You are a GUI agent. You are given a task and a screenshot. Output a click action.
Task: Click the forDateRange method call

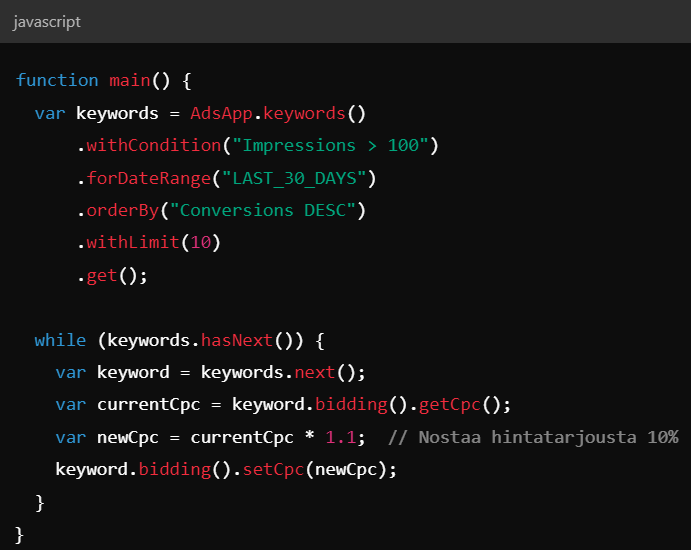(149, 178)
